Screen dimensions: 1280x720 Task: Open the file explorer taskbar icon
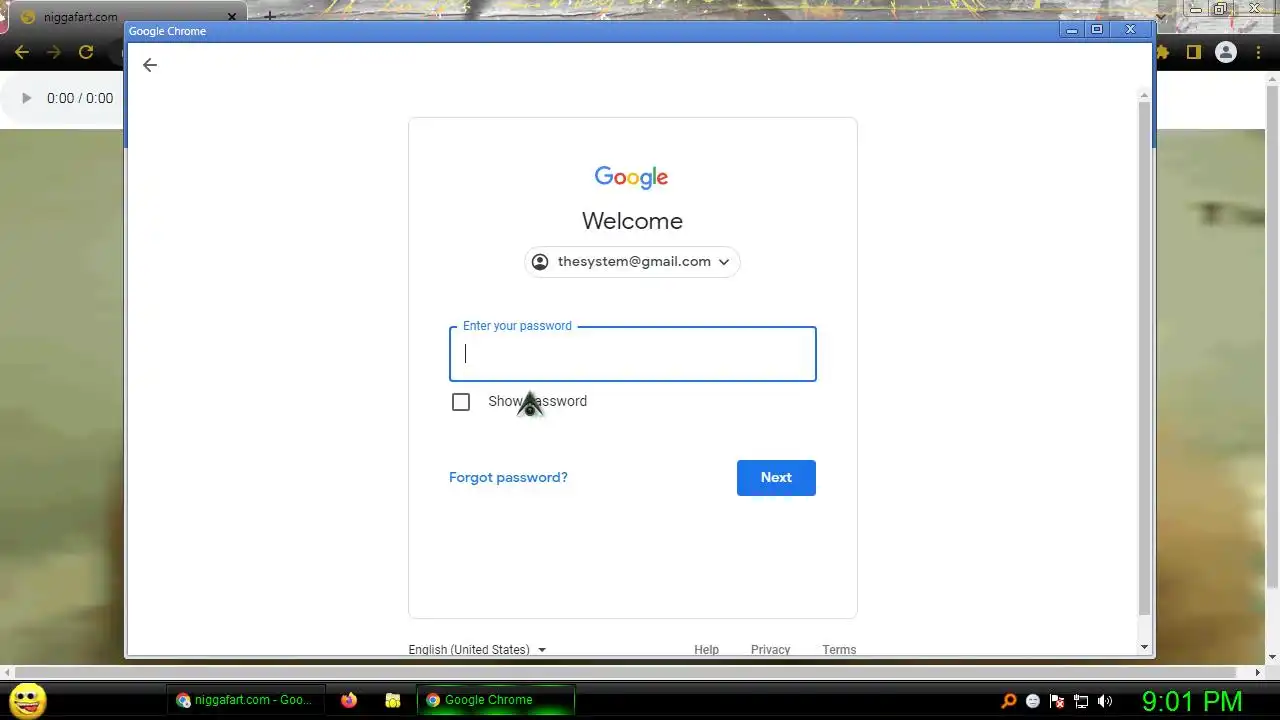393,701
